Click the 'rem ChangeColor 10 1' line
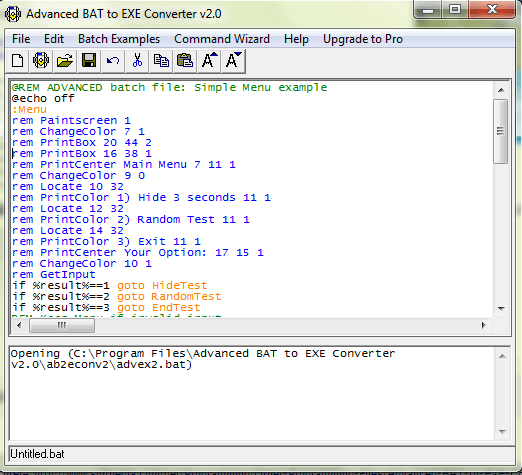This screenshot has width=522, height=475. 82,264
